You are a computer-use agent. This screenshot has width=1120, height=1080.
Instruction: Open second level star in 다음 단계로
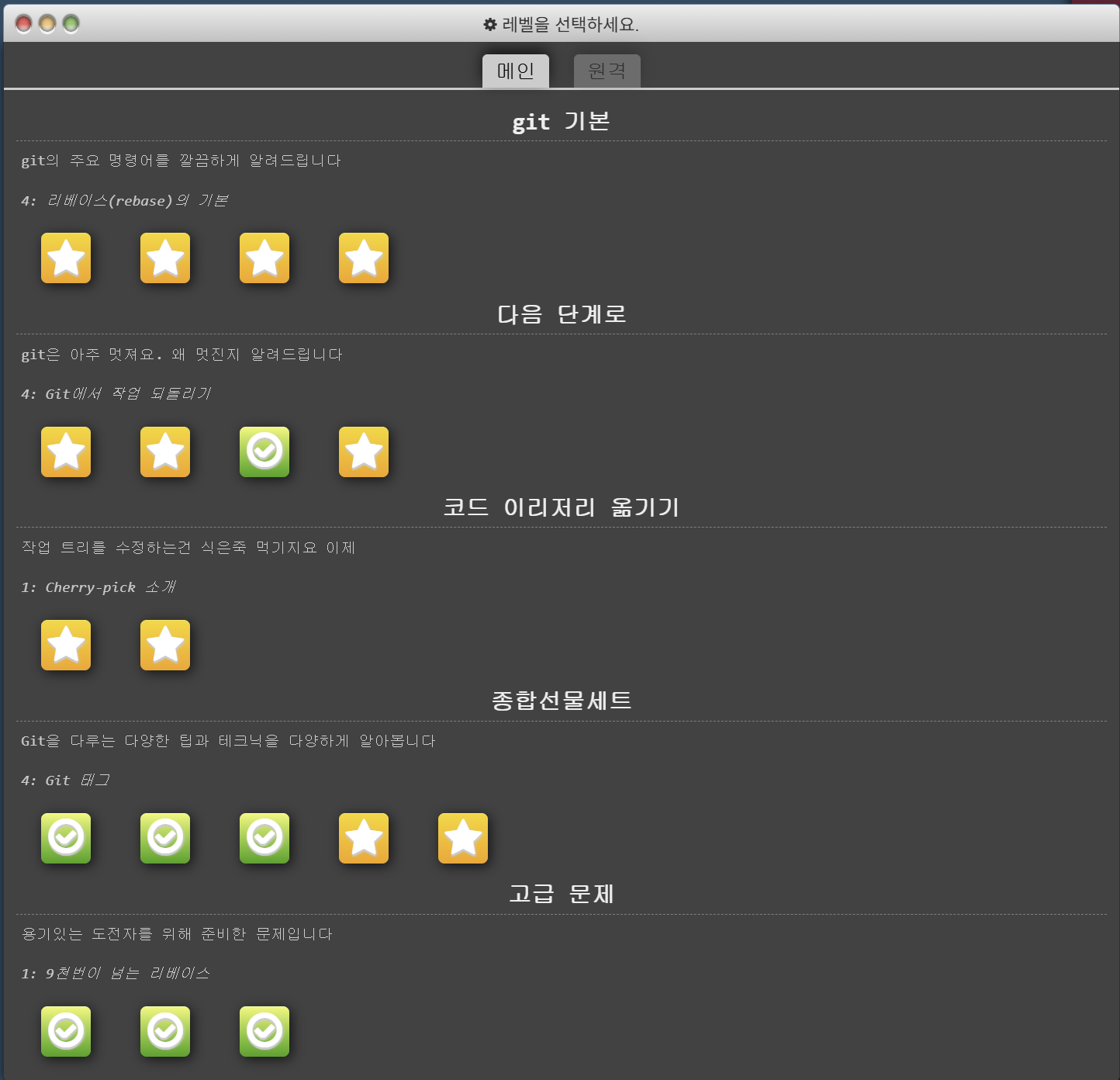[x=165, y=452]
